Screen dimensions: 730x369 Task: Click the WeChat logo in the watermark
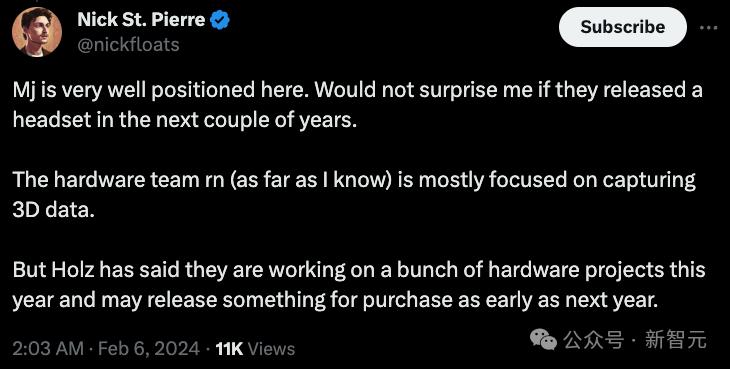[x=543, y=340]
